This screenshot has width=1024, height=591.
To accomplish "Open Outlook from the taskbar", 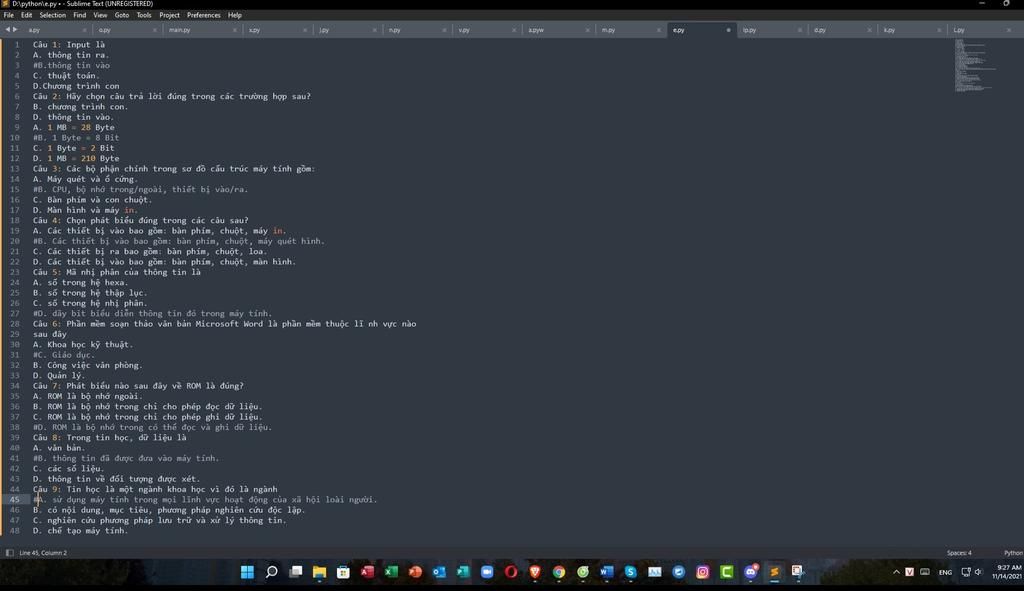I will 439,572.
